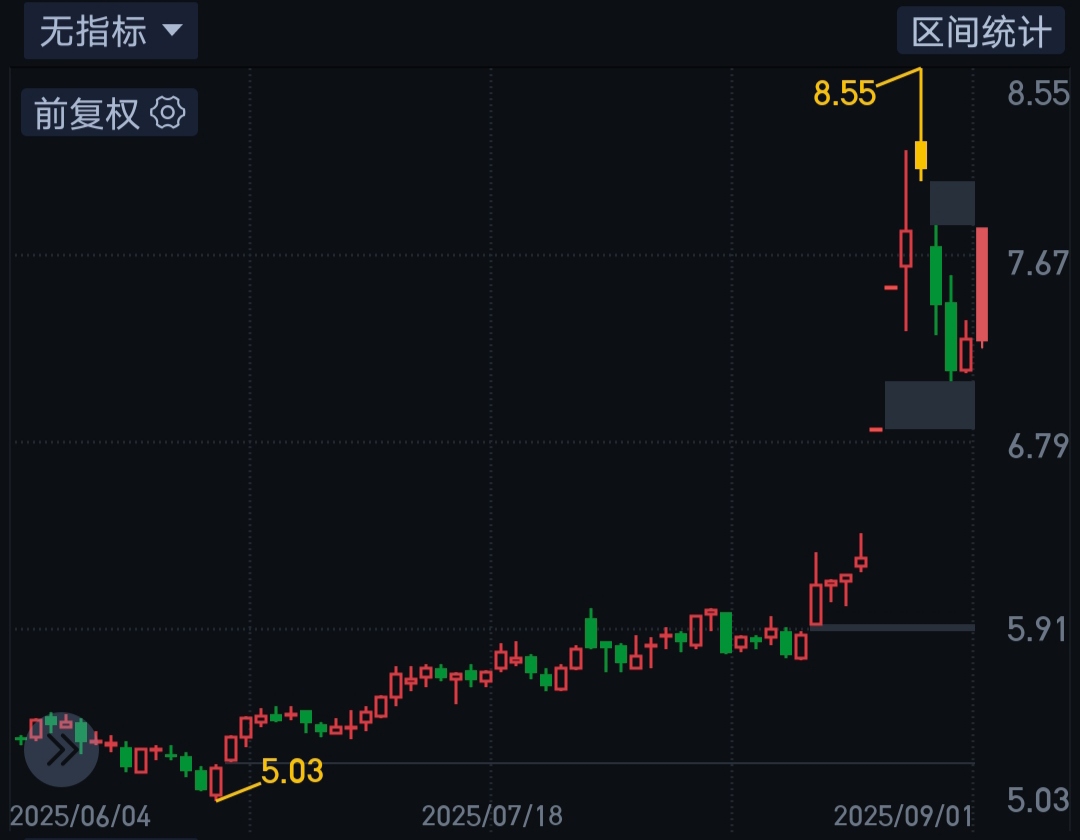Click the 2025/09/01 date label
The image size is (1080, 840).
[903, 817]
